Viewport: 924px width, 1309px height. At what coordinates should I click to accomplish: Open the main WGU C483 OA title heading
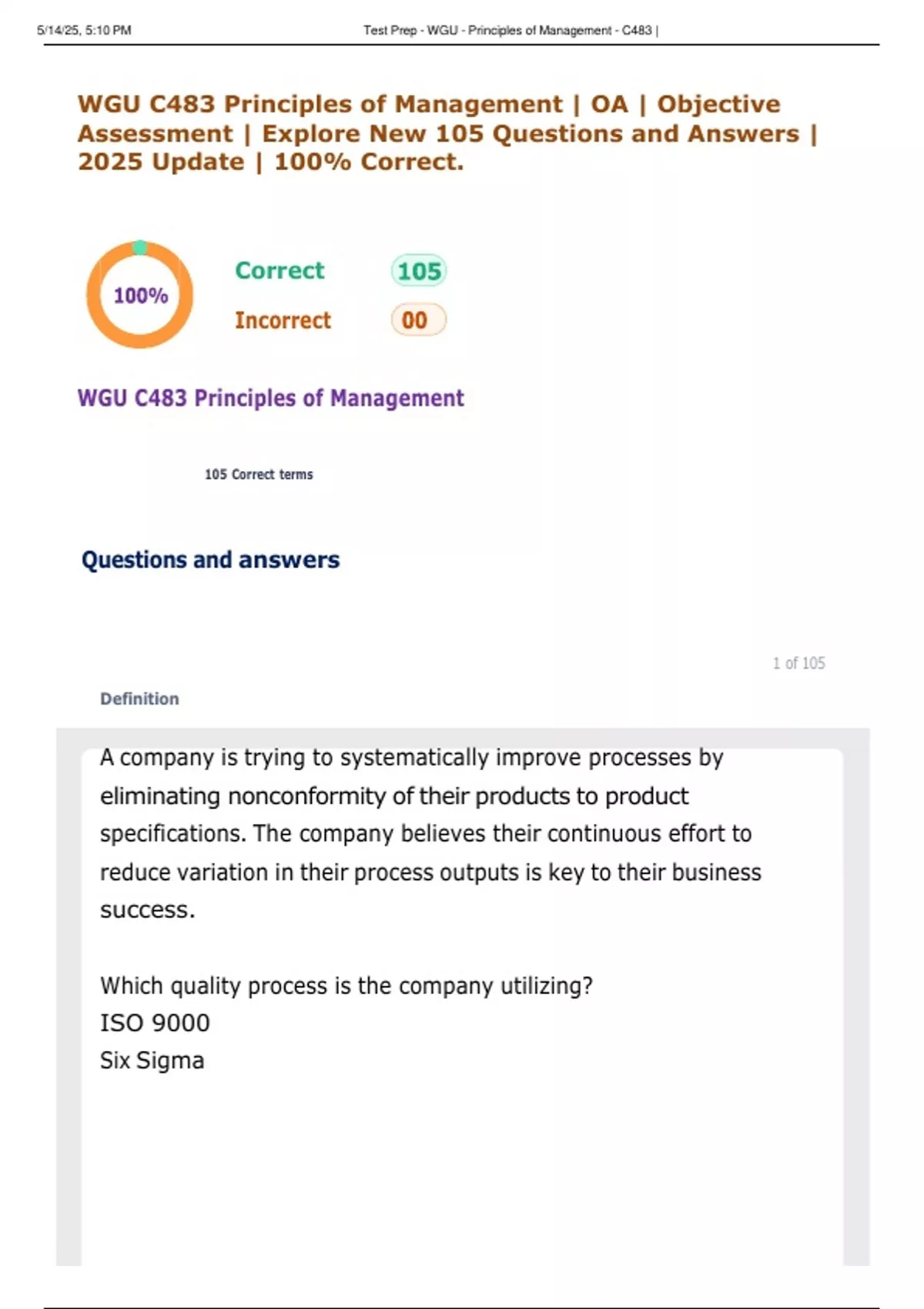[x=447, y=132]
